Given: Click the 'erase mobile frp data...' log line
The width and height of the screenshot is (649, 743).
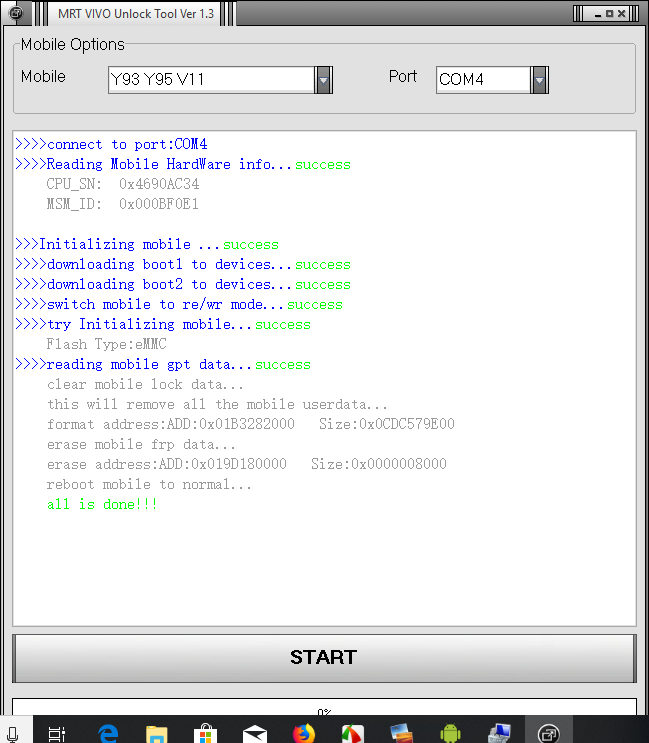Looking at the screenshot, I should point(141,444).
